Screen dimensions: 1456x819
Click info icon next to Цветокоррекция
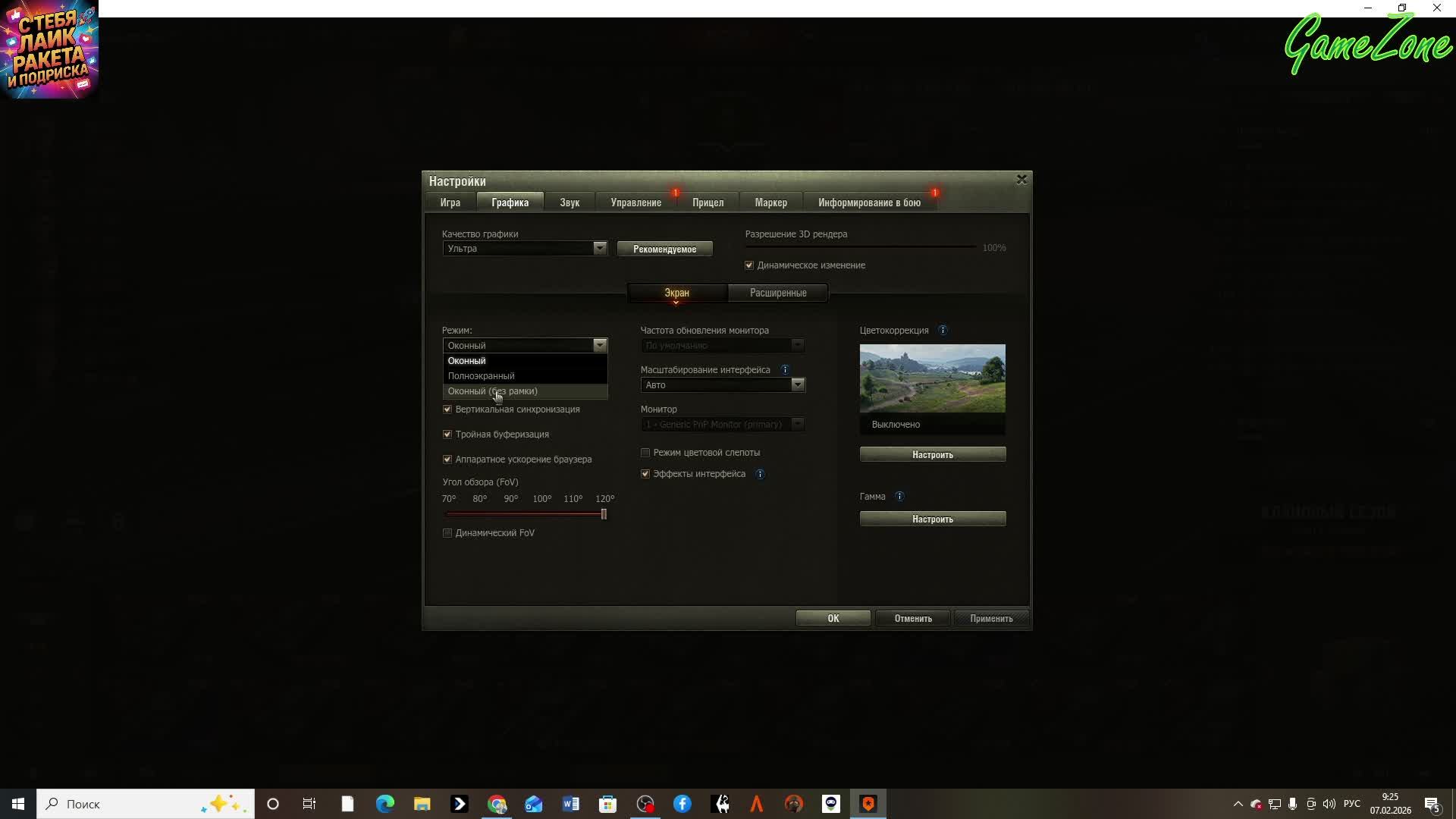click(943, 331)
